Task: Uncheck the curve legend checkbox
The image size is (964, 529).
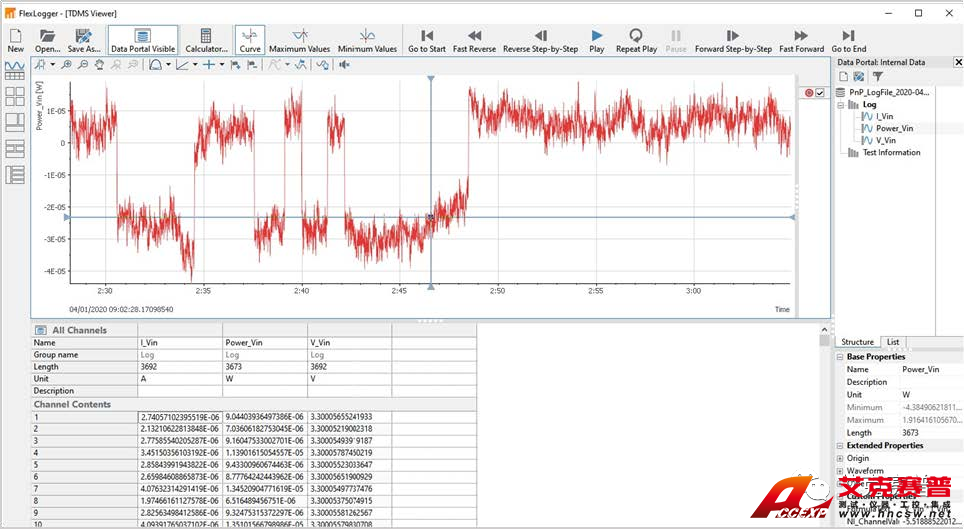Action: tap(820, 93)
